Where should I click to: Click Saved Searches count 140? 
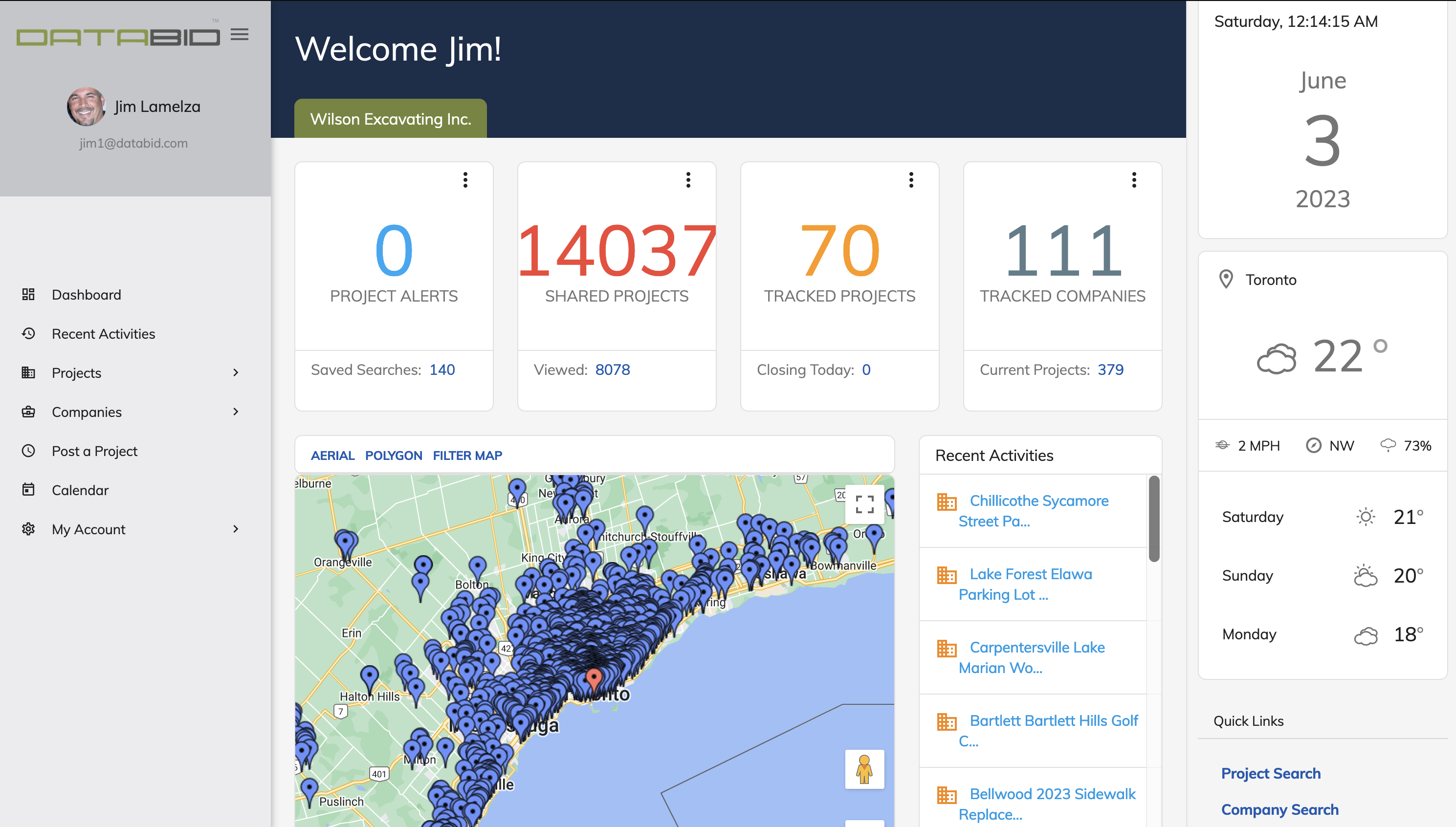point(442,370)
